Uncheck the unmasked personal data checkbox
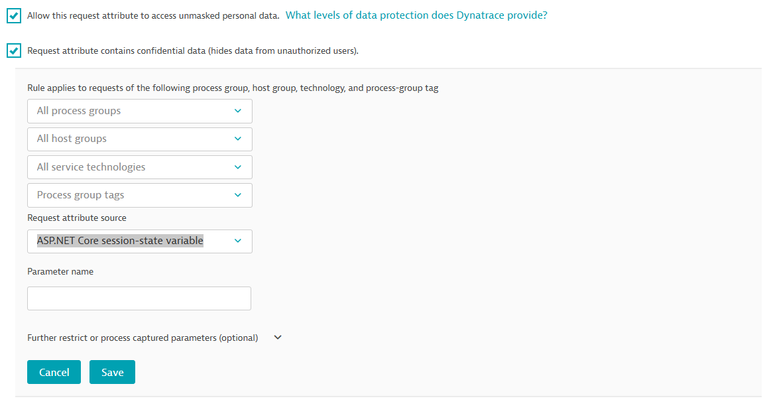 (x=14, y=16)
